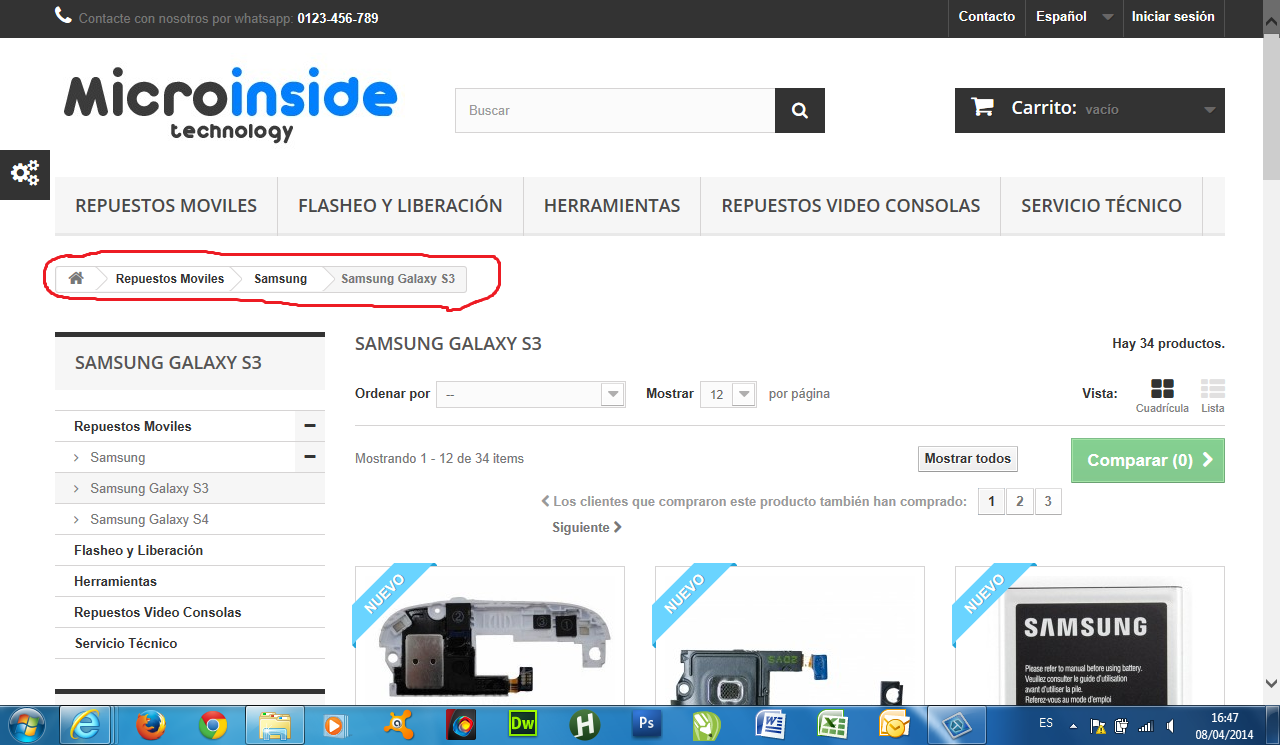Click the Samsung battery product thumbnail

coord(1090,634)
